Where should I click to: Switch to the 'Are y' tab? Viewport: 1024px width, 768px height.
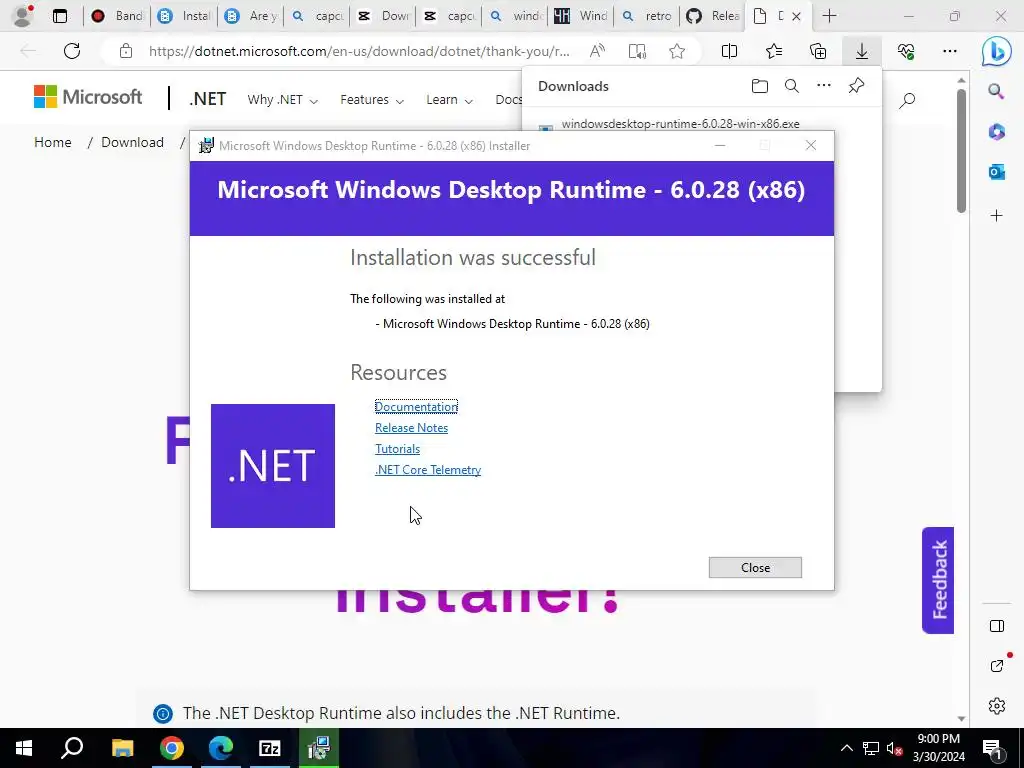pos(251,16)
